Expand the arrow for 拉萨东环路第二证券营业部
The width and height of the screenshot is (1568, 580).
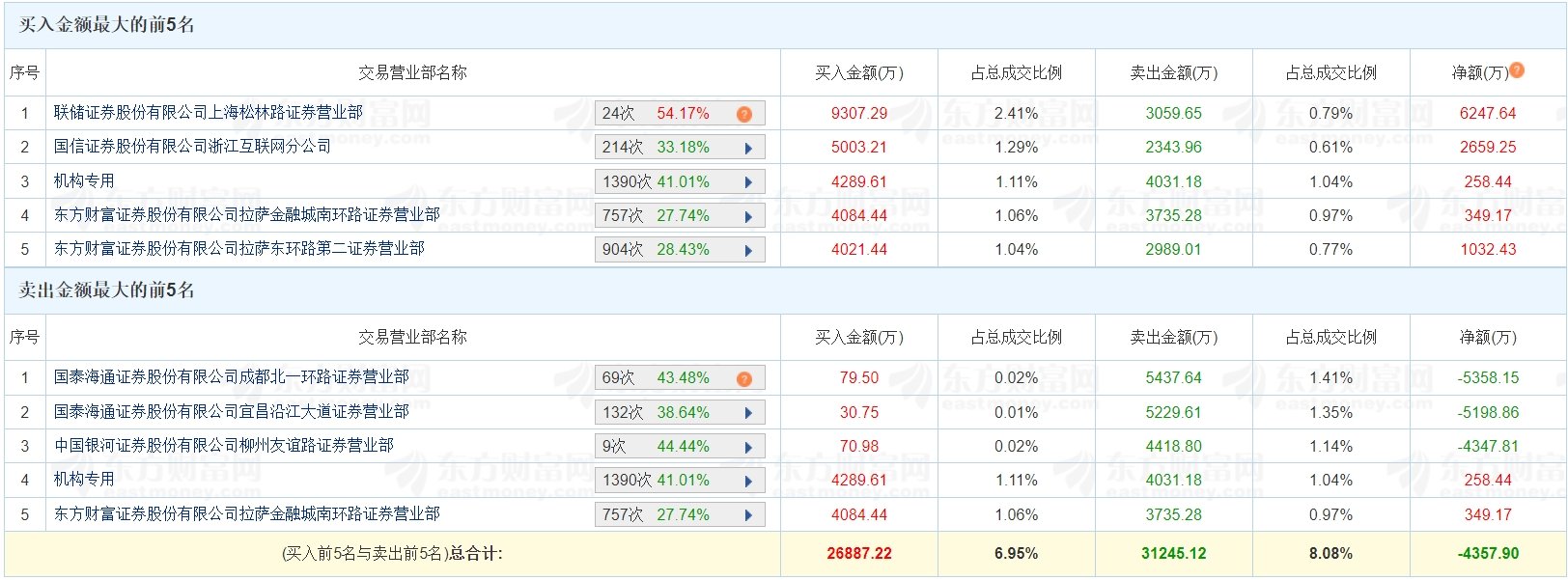748,250
